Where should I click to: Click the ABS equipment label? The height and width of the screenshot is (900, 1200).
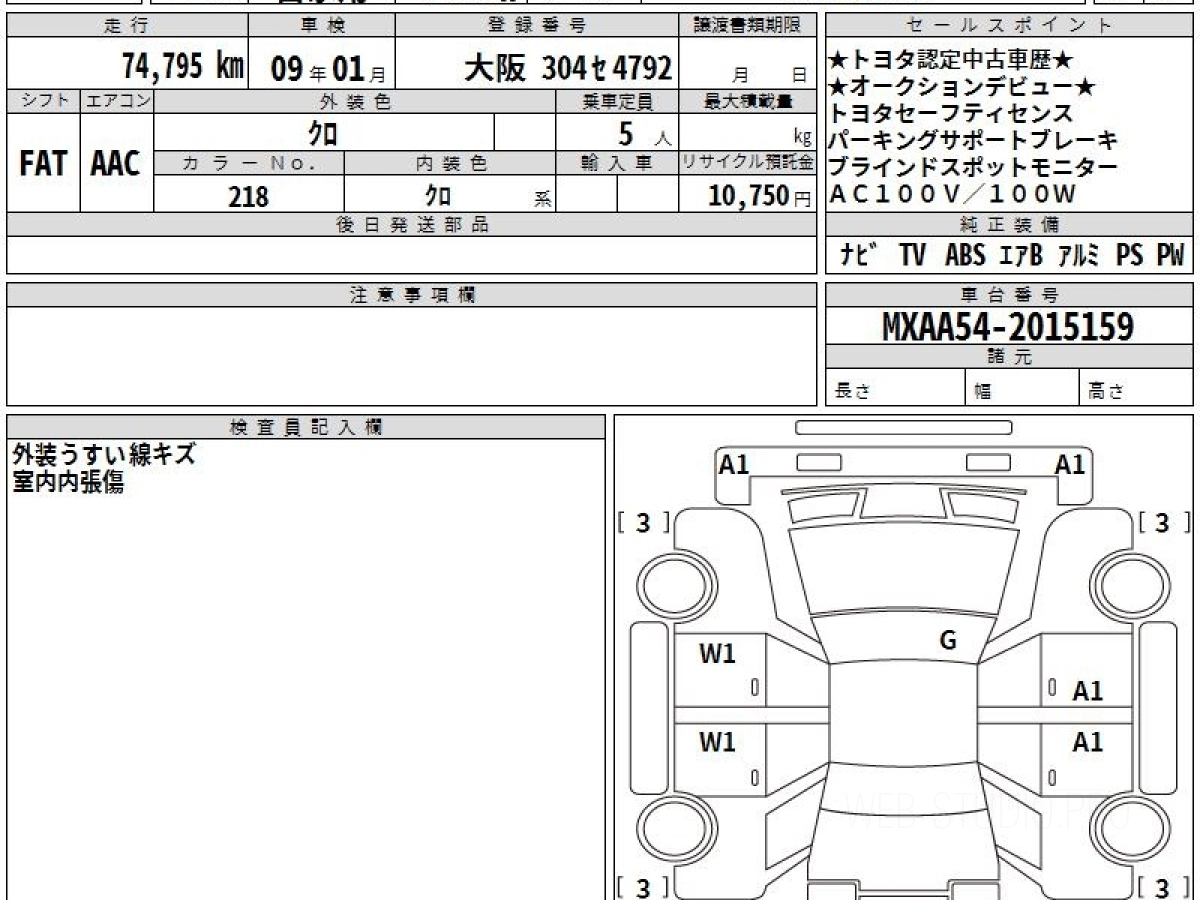point(964,256)
